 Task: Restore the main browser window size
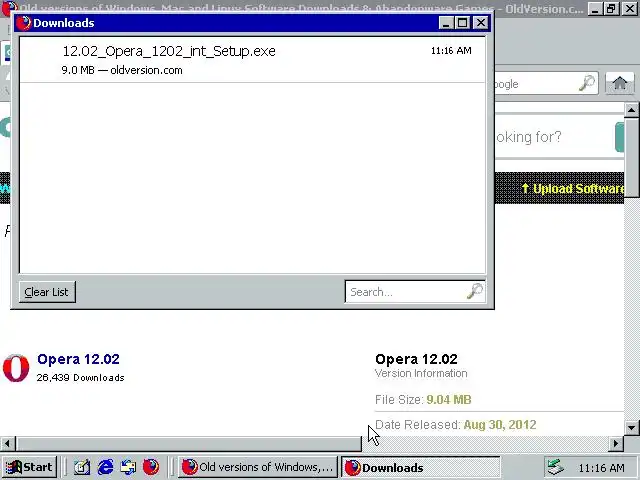click(x=612, y=9)
